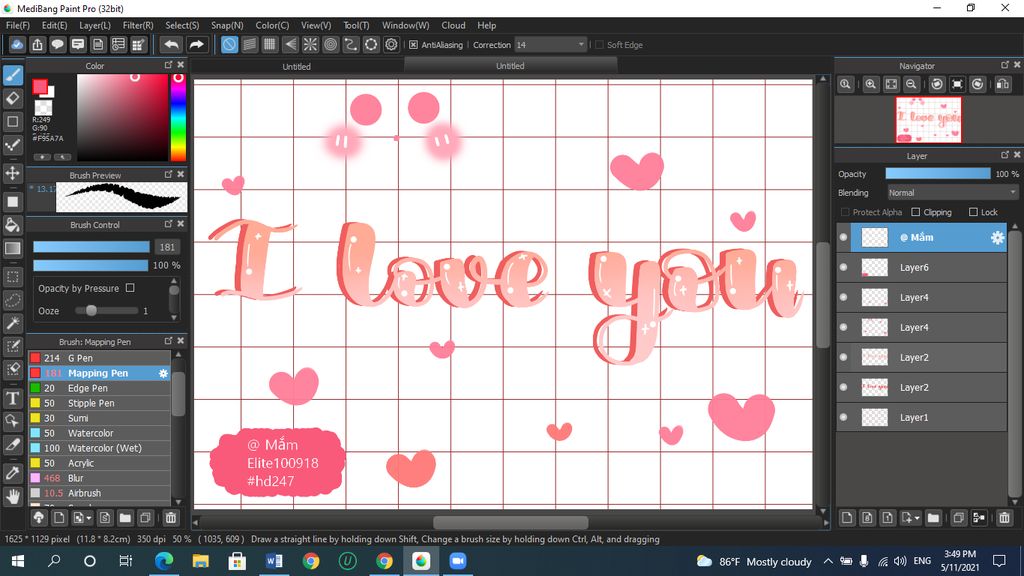This screenshot has height=576, width=1024.
Task: Switch to first Untitled tab
Action: click(x=296, y=67)
